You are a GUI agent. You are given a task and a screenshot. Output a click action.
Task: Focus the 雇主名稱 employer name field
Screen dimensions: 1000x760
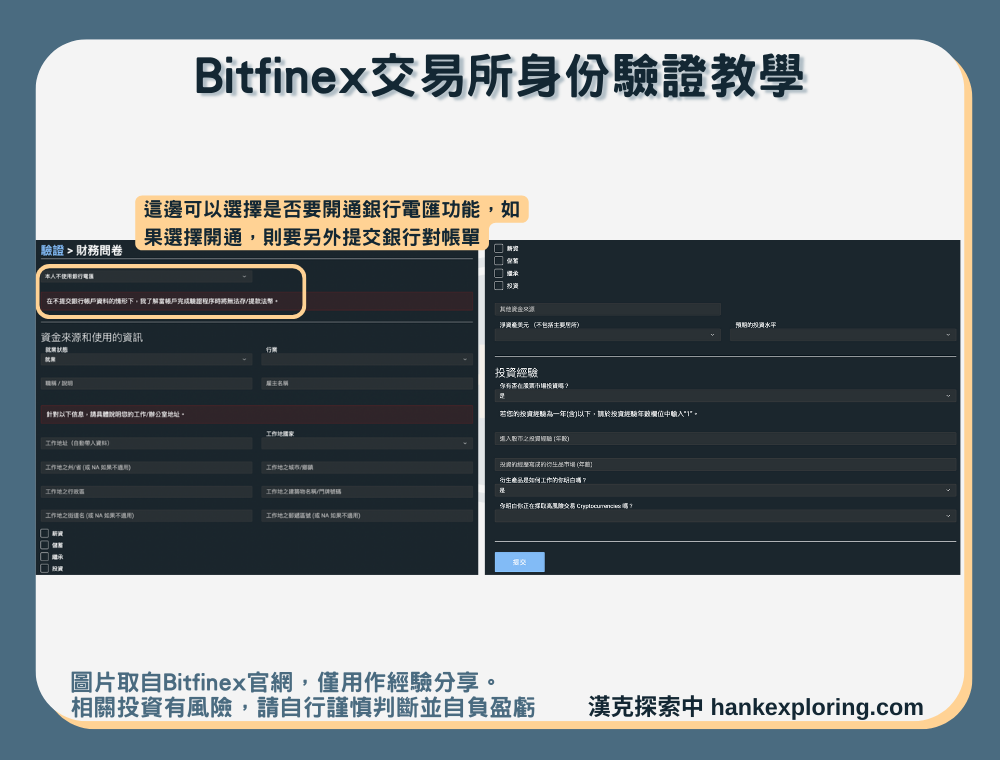tap(367, 383)
